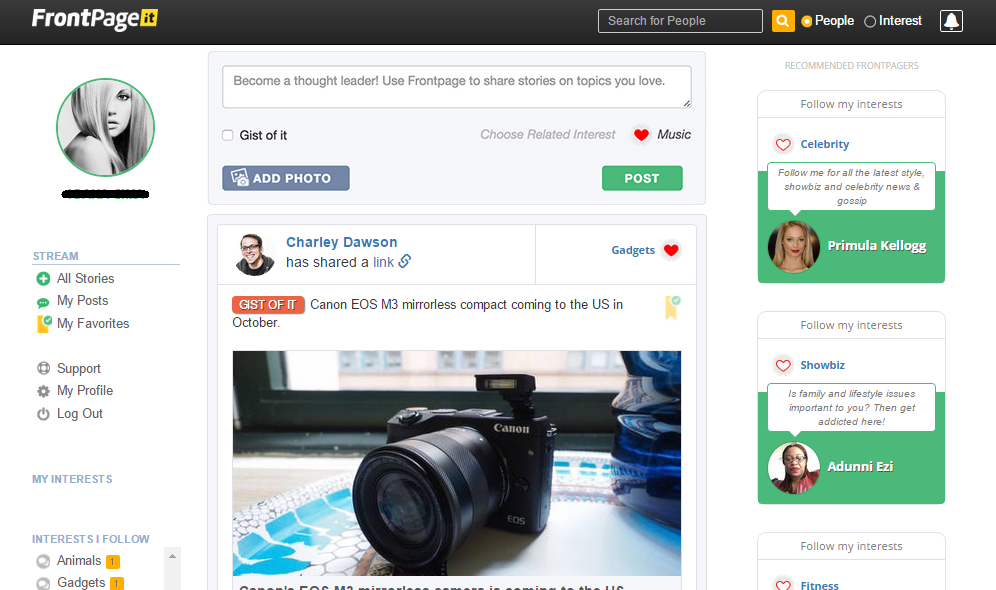Click the All Stories green plus icon
Image resolution: width=996 pixels, height=590 pixels.
pyautogui.click(x=43, y=279)
